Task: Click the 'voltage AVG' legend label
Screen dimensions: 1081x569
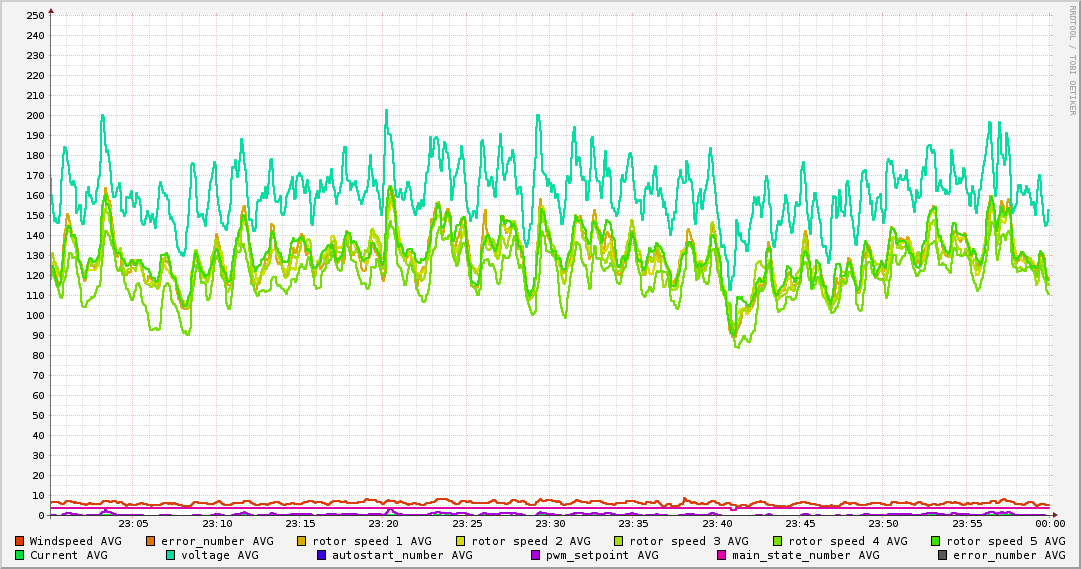Action: [x=220, y=556]
